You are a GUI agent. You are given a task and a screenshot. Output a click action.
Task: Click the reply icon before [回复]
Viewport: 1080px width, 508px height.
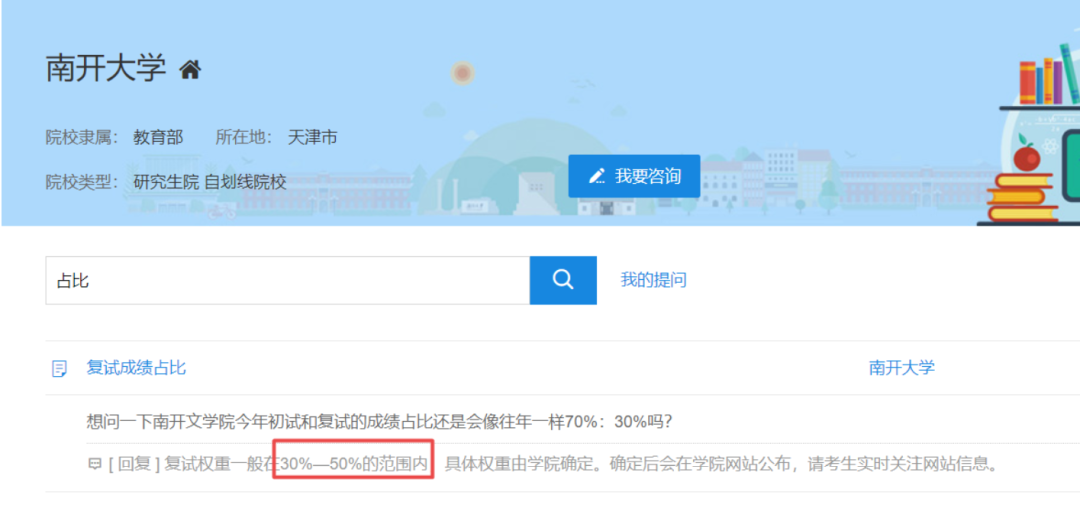[x=95, y=464]
